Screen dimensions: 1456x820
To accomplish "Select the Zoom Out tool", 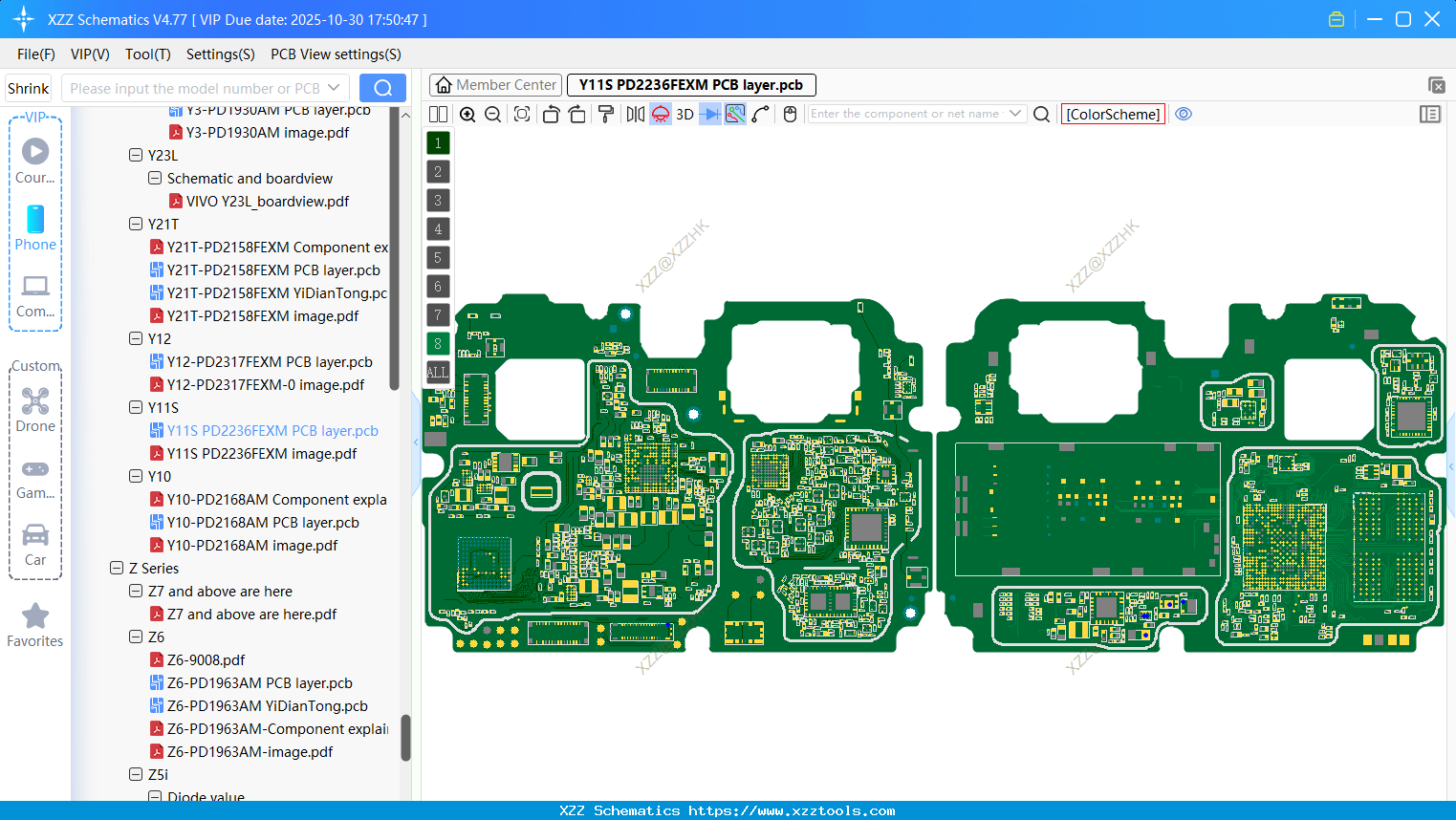I will (x=492, y=114).
